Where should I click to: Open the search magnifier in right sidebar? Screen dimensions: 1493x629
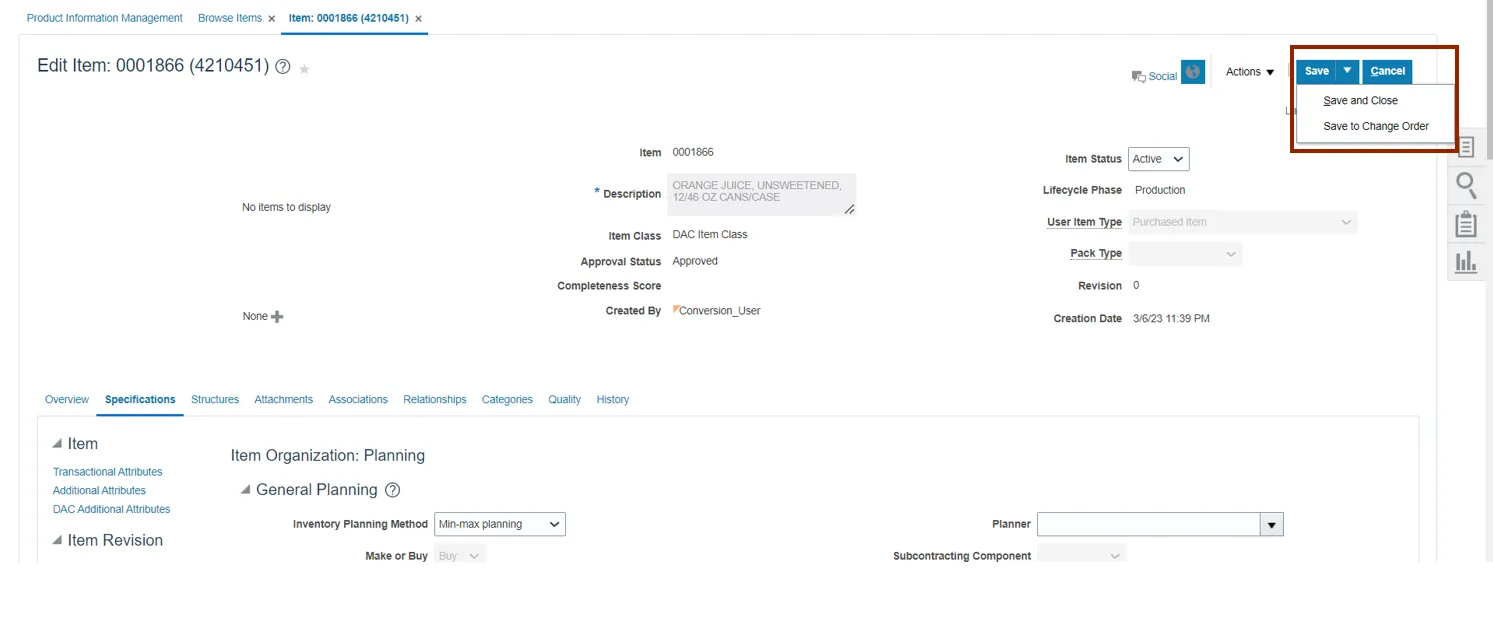(x=1466, y=185)
